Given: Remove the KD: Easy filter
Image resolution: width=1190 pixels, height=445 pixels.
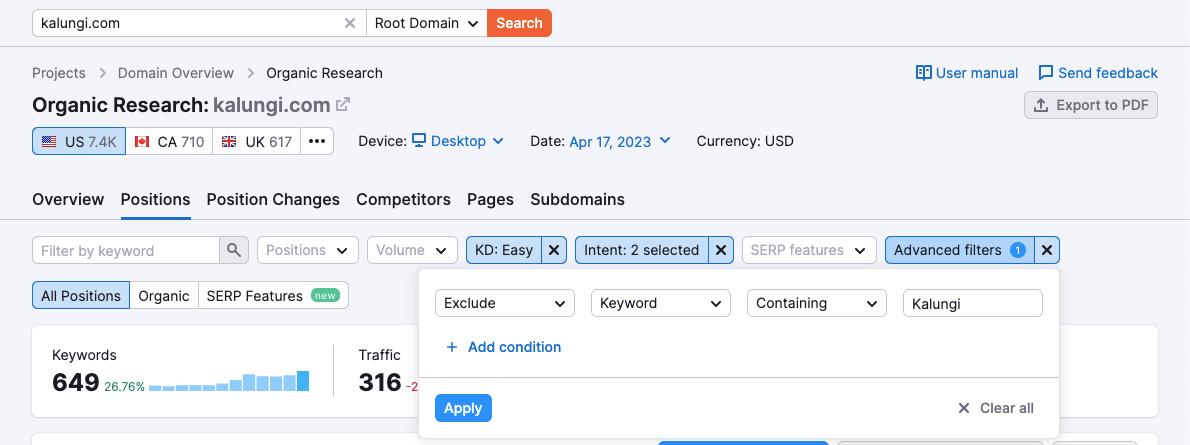Looking at the screenshot, I should (555, 250).
